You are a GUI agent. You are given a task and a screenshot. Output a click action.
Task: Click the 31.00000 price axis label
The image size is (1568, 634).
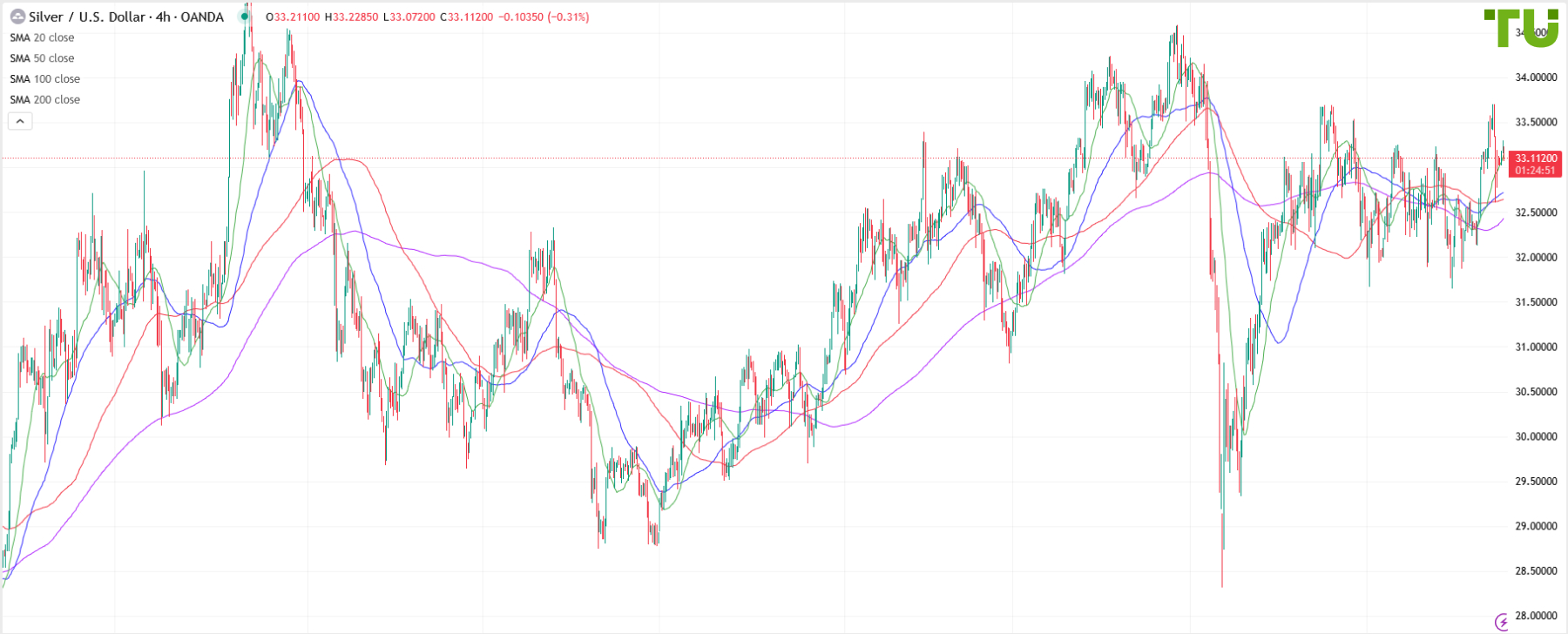[1536, 347]
